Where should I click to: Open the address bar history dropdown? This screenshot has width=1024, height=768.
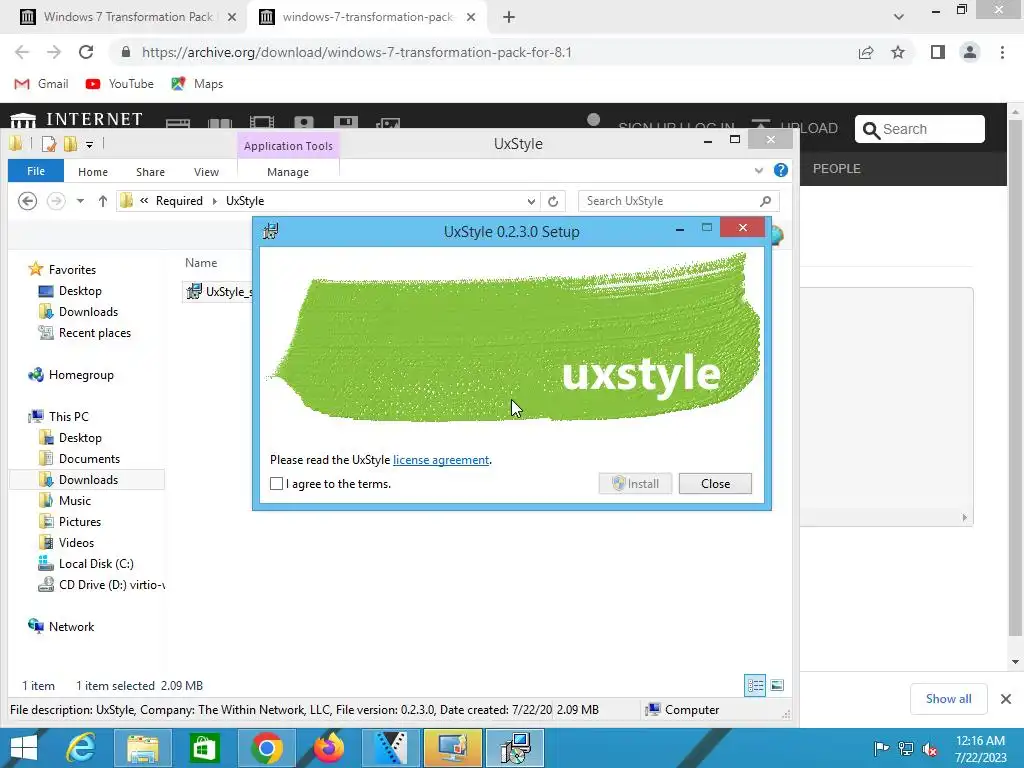[x=531, y=201]
